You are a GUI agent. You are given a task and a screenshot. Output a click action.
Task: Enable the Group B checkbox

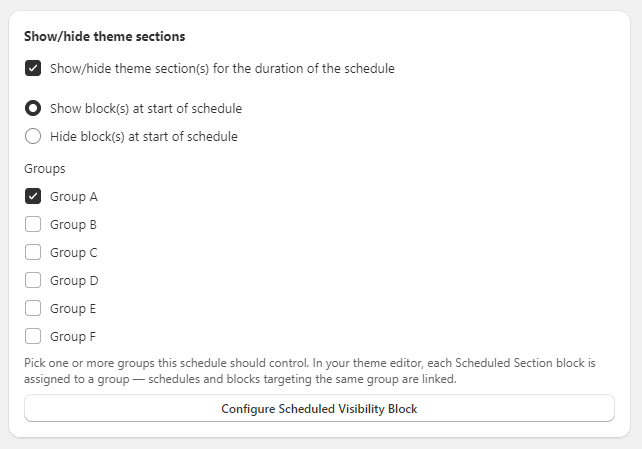pyautogui.click(x=33, y=224)
